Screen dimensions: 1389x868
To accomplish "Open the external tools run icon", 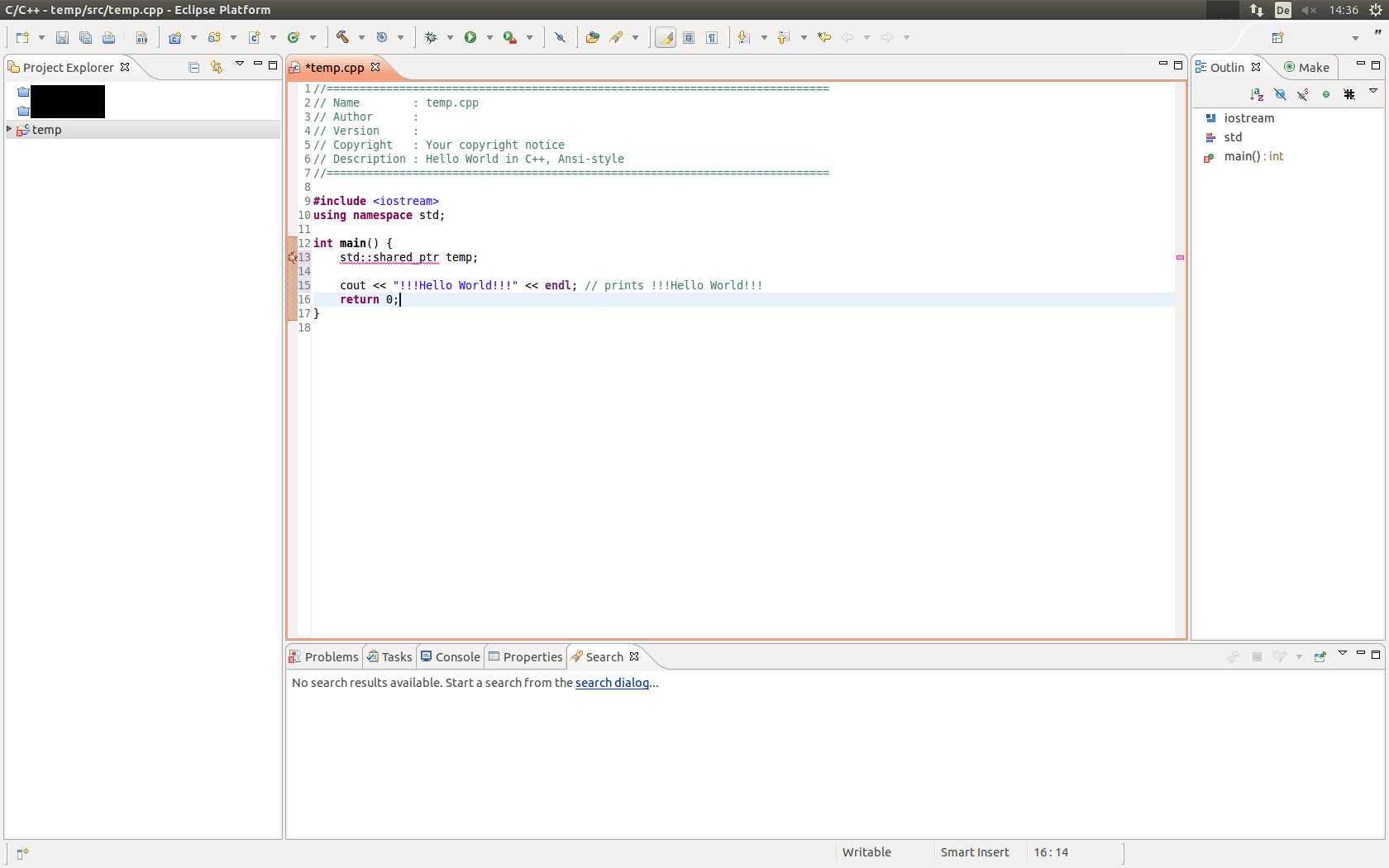I will pos(510,37).
